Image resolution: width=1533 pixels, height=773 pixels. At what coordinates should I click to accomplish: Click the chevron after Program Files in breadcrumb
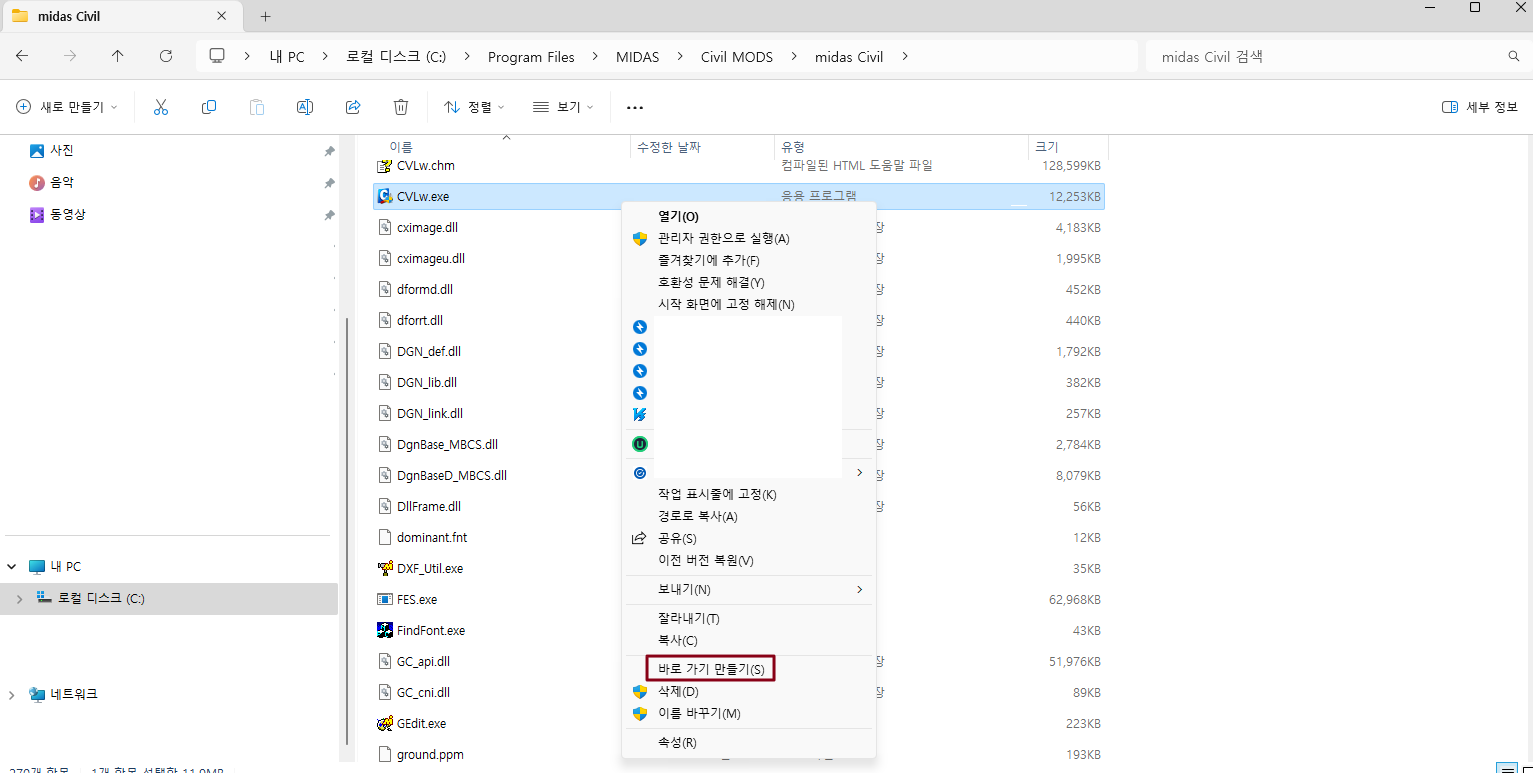[x=595, y=56]
